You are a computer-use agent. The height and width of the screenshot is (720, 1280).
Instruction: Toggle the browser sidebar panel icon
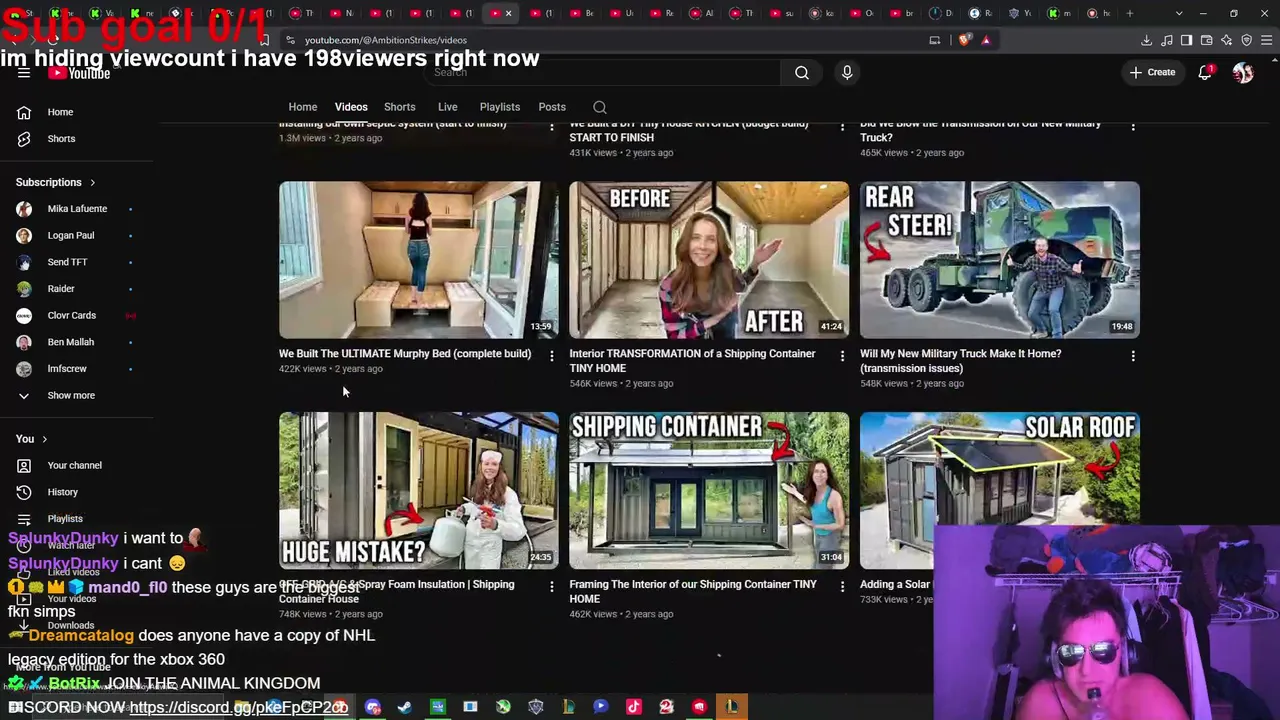click(x=1186, y=40)
